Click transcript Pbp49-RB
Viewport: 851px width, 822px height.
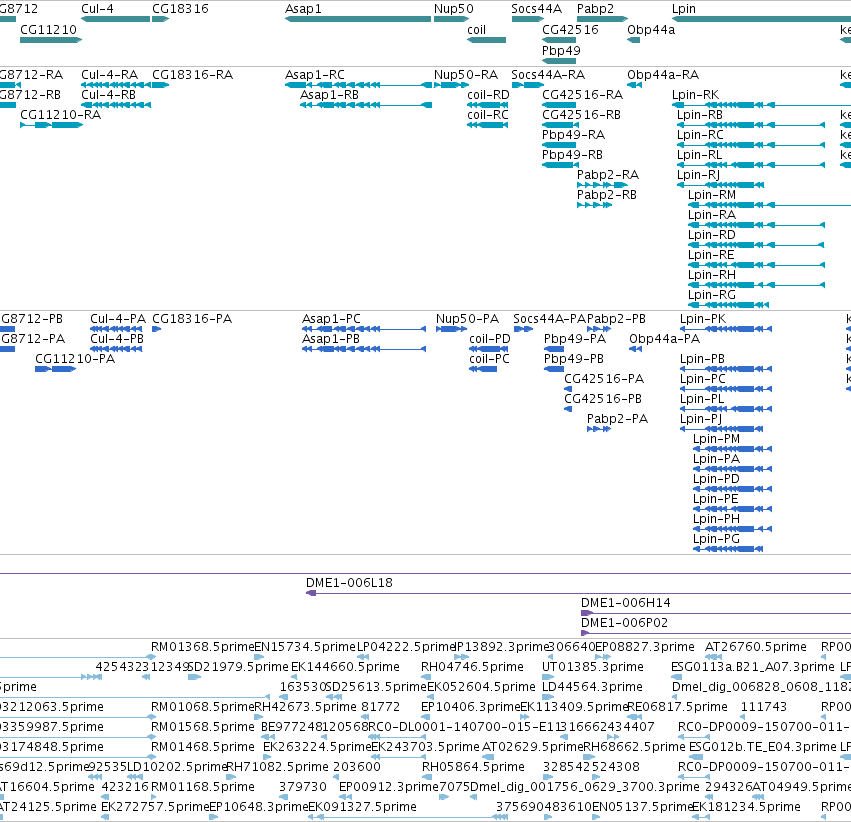tap(559, 165)
